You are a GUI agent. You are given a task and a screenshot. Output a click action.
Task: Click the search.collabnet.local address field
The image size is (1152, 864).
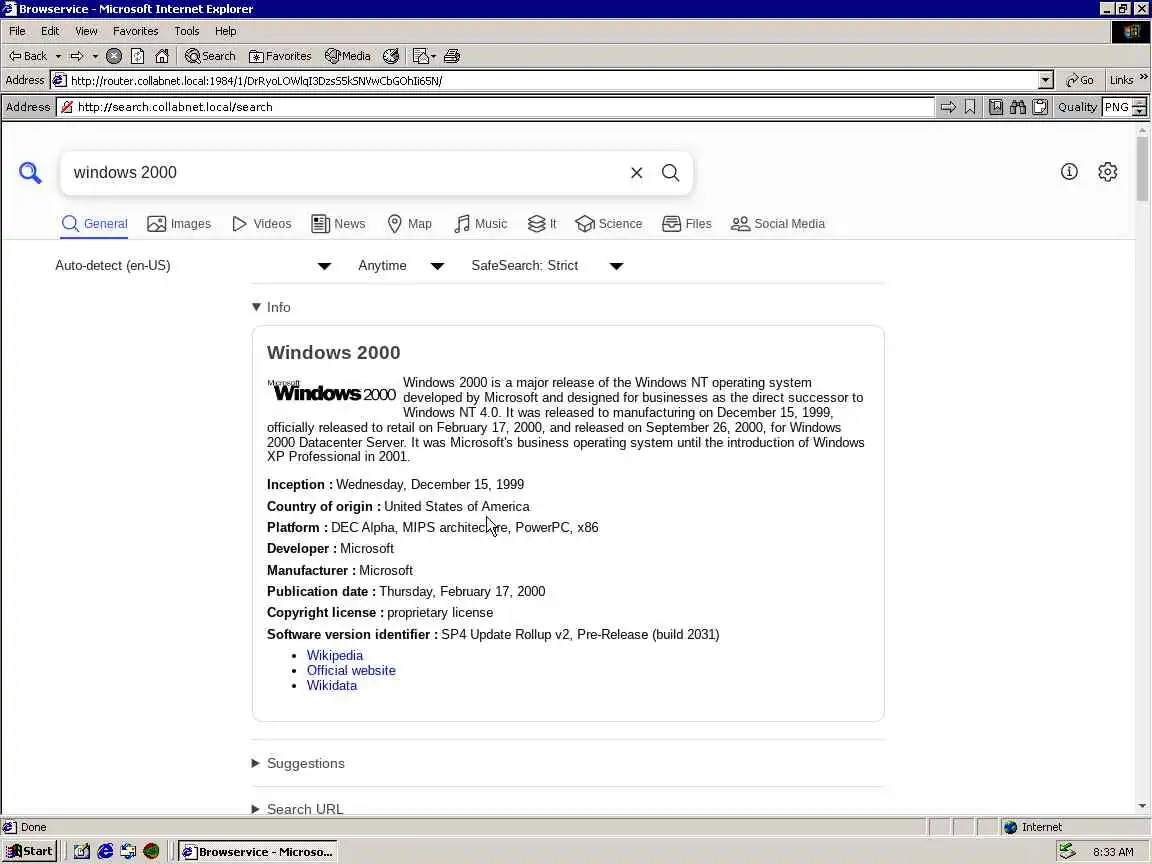pyautogui.click(x=496, y=107)
